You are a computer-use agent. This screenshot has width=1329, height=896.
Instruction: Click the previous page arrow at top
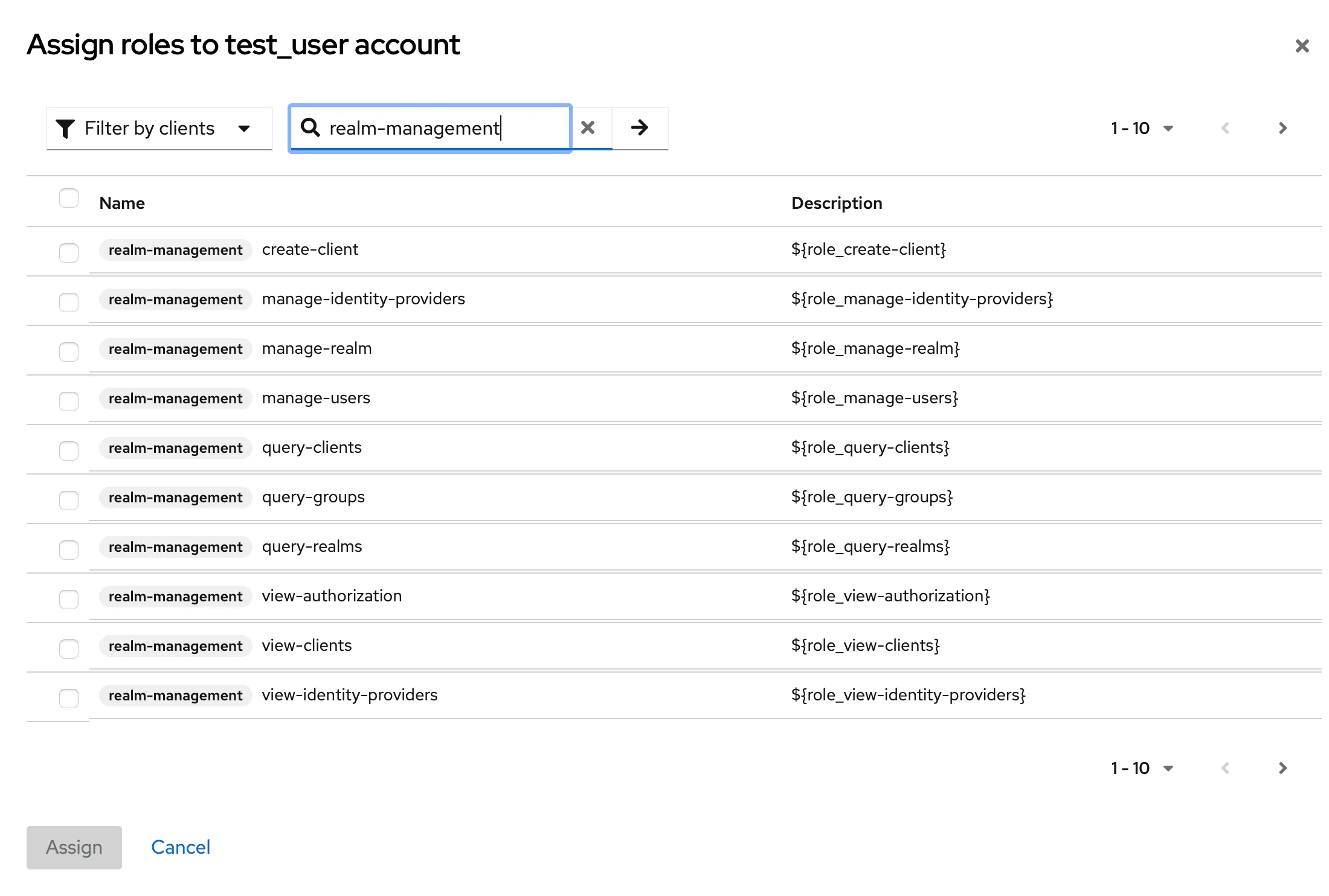pyautogui.click(x=1225, y=128)
